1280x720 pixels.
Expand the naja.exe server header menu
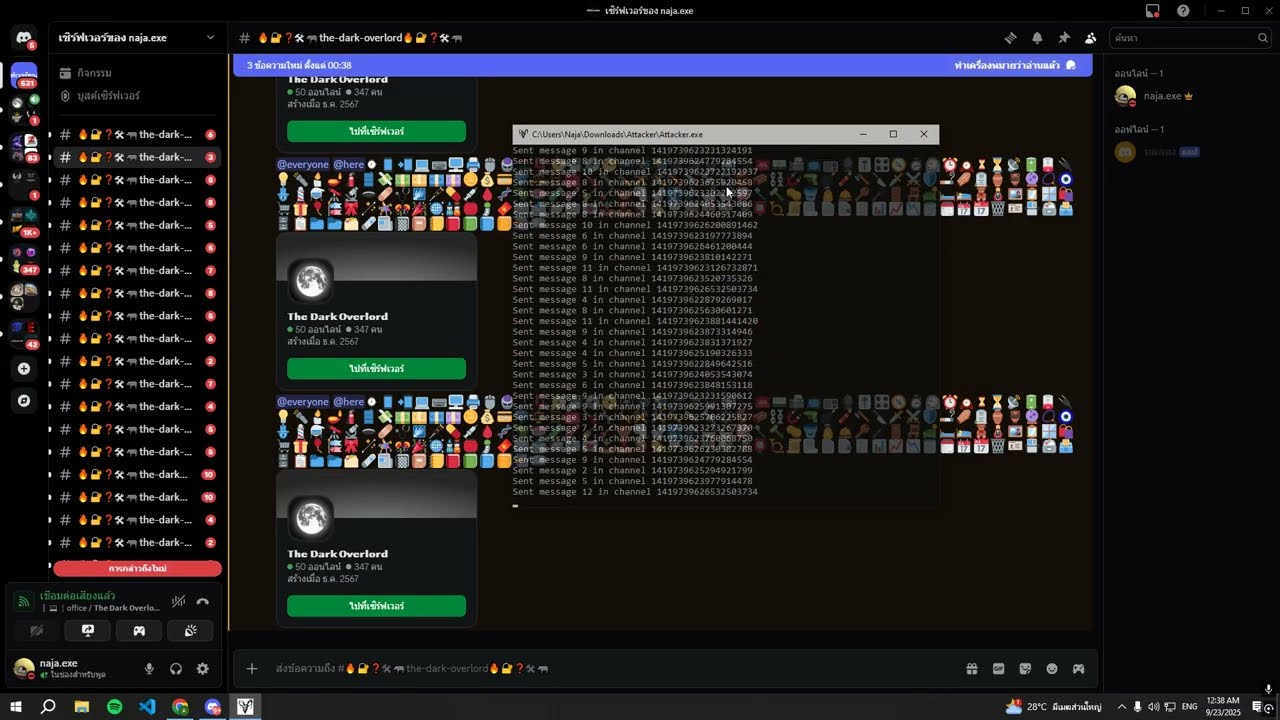pyautogui.click(x=137, y=38)
